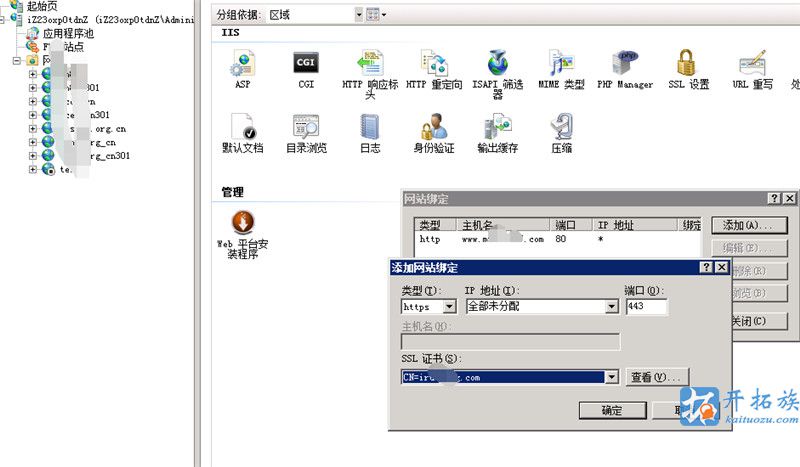The width and height of the screenshot is (800, 467).
Task: Open 压缩 feature icon
Action: tap(561, 133)
